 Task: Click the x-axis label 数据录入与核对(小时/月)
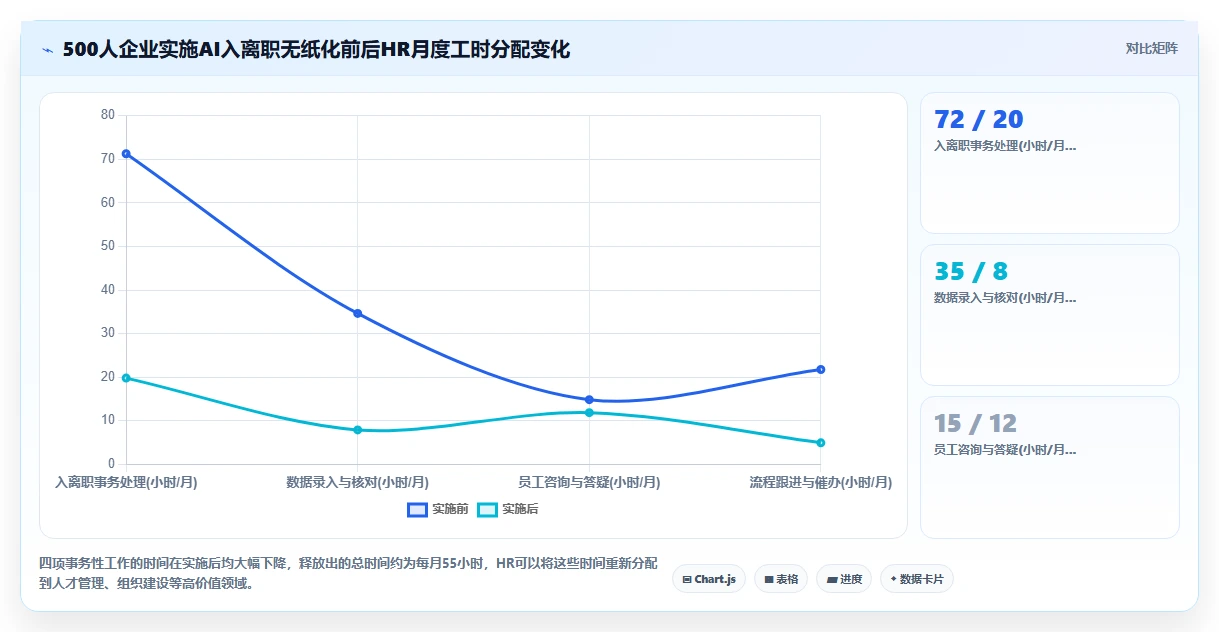(357, 482)
